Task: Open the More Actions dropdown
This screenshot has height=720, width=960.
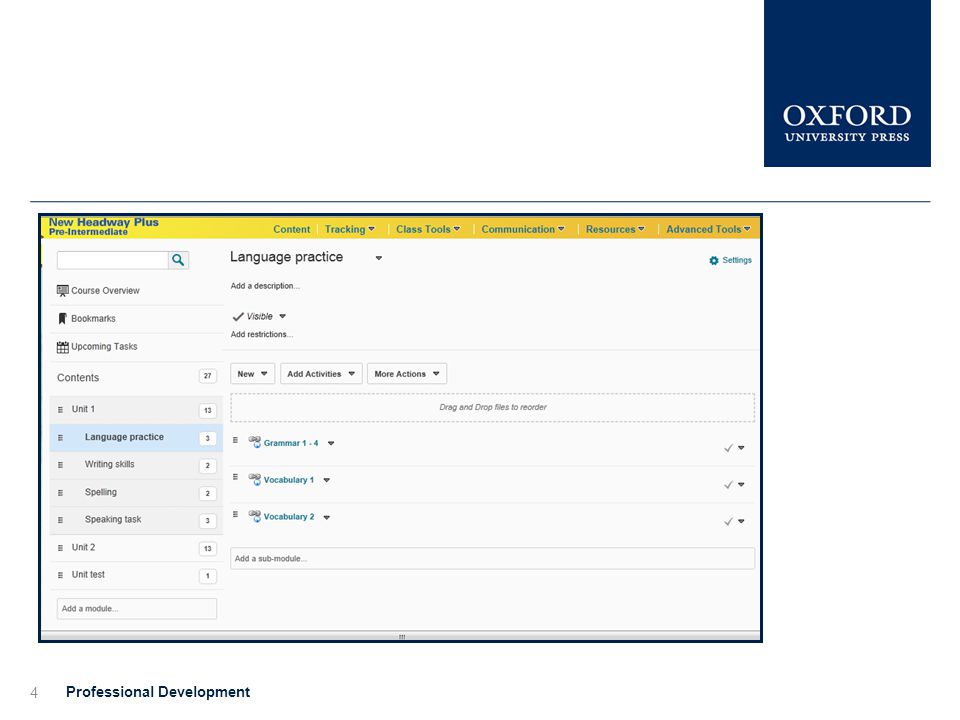Action: pyautogui.click(x=407, y=374)
